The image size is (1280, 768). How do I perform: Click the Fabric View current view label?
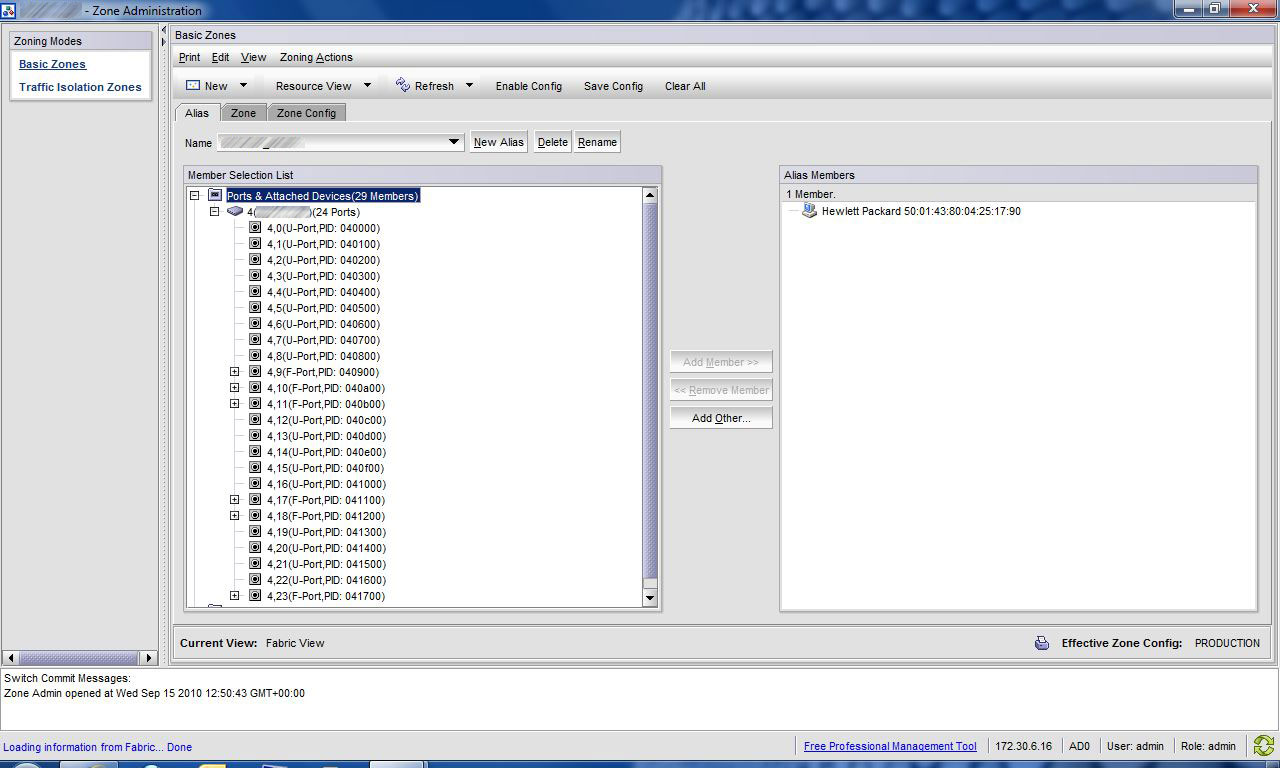(295, 643)
